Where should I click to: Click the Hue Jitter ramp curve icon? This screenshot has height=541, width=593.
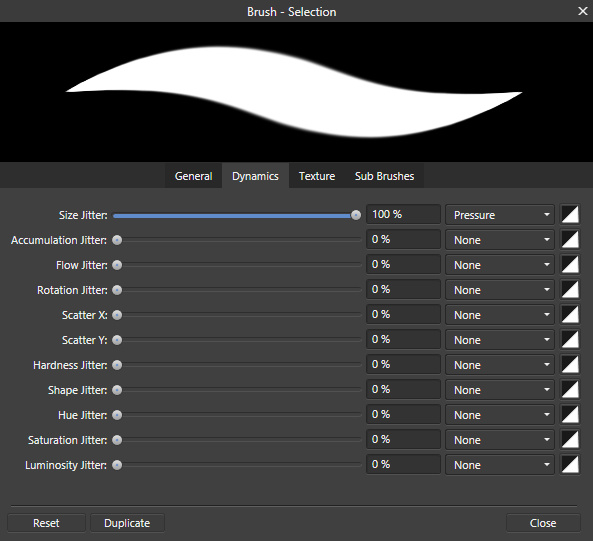pyautogui.click(x=570, y=414)
